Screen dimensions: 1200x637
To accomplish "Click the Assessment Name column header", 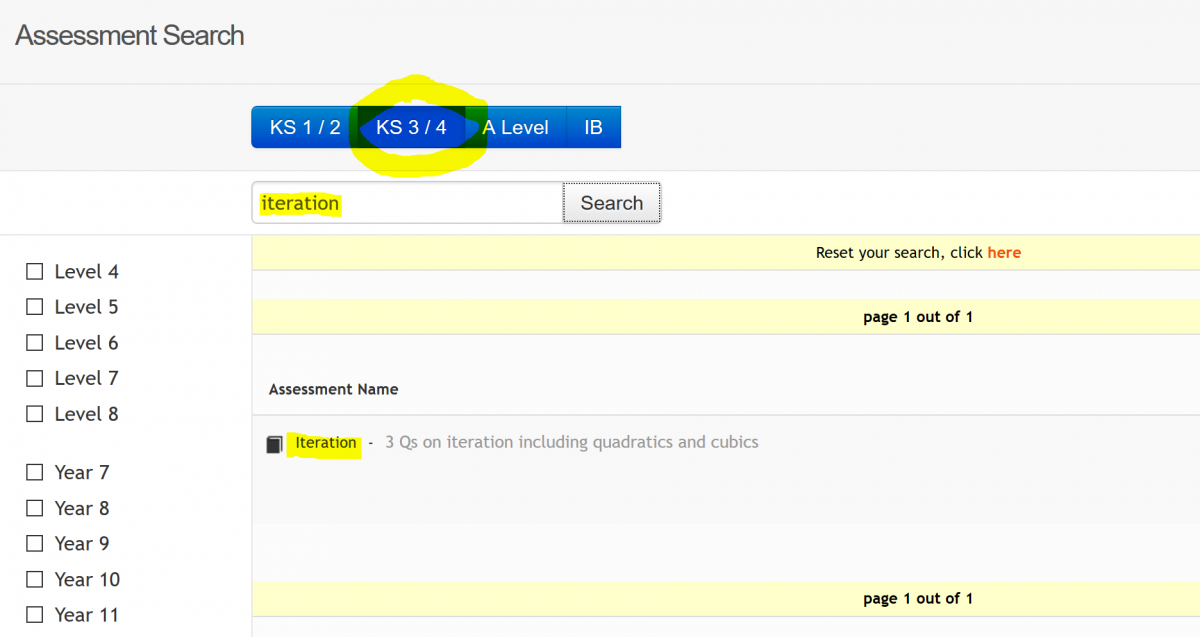I will pyautogui.click(x=333, y=390).
